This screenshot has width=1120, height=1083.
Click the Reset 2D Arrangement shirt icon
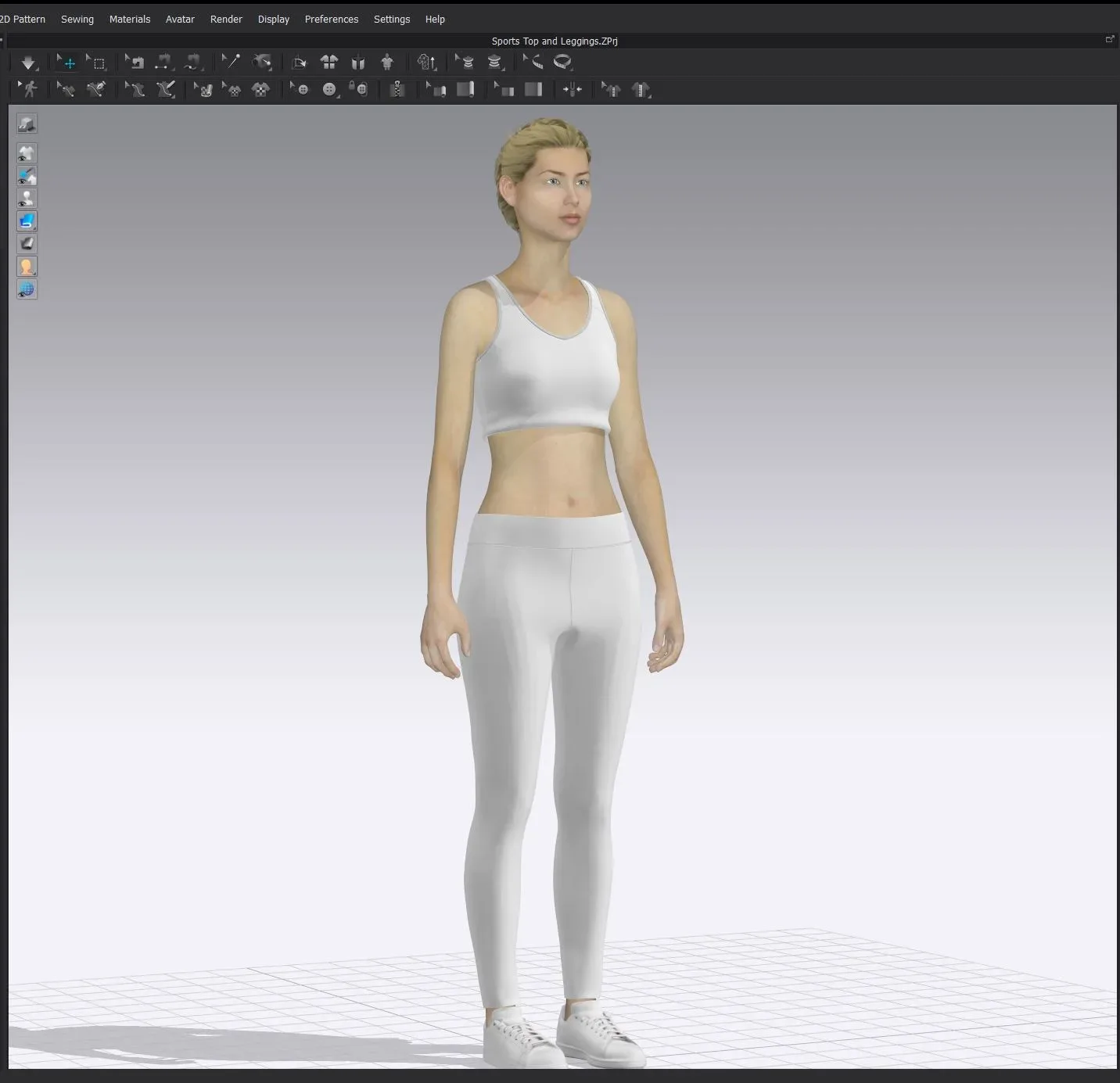coord(329,63)
